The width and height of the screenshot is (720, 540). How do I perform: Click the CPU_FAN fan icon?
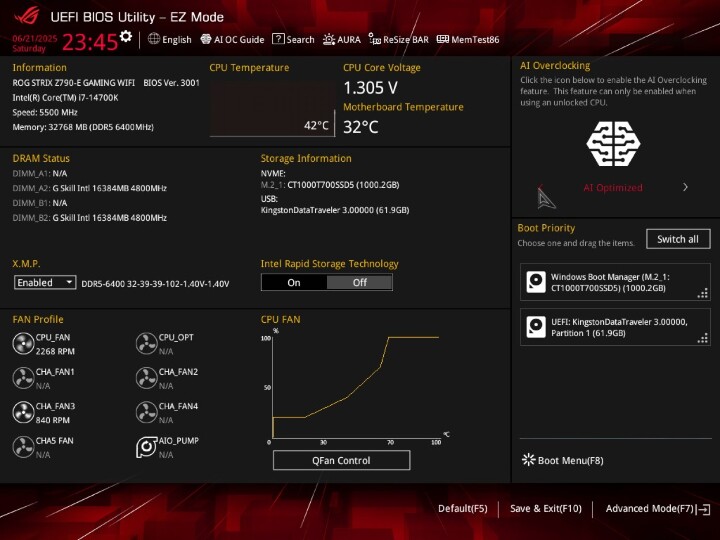click(x=23, y=344)
